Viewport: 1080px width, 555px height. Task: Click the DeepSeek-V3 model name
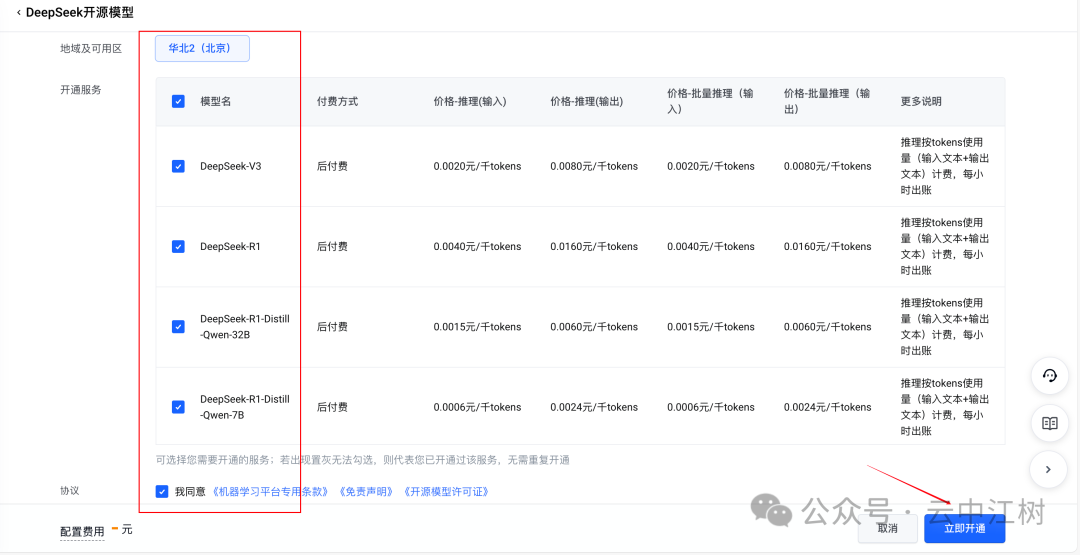click(x=230, y=166)
